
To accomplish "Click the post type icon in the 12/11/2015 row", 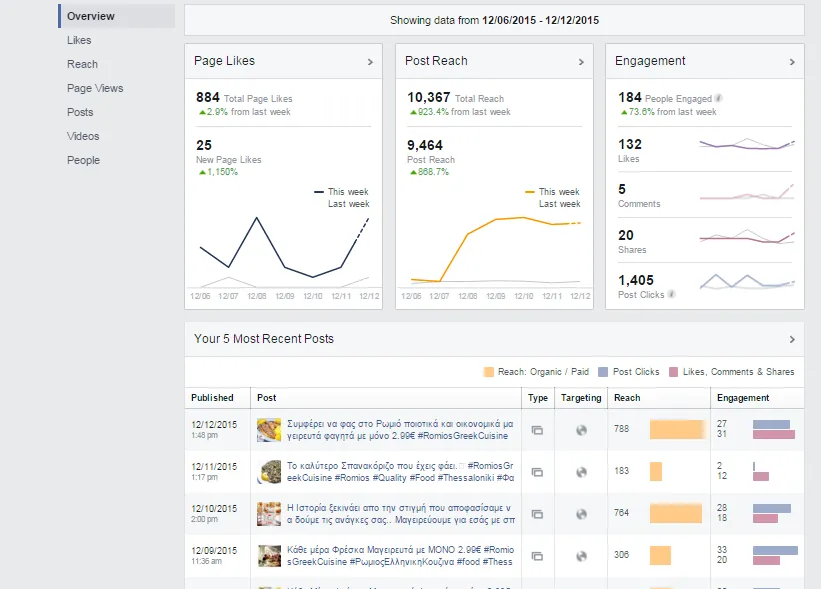I will (537, 472).
